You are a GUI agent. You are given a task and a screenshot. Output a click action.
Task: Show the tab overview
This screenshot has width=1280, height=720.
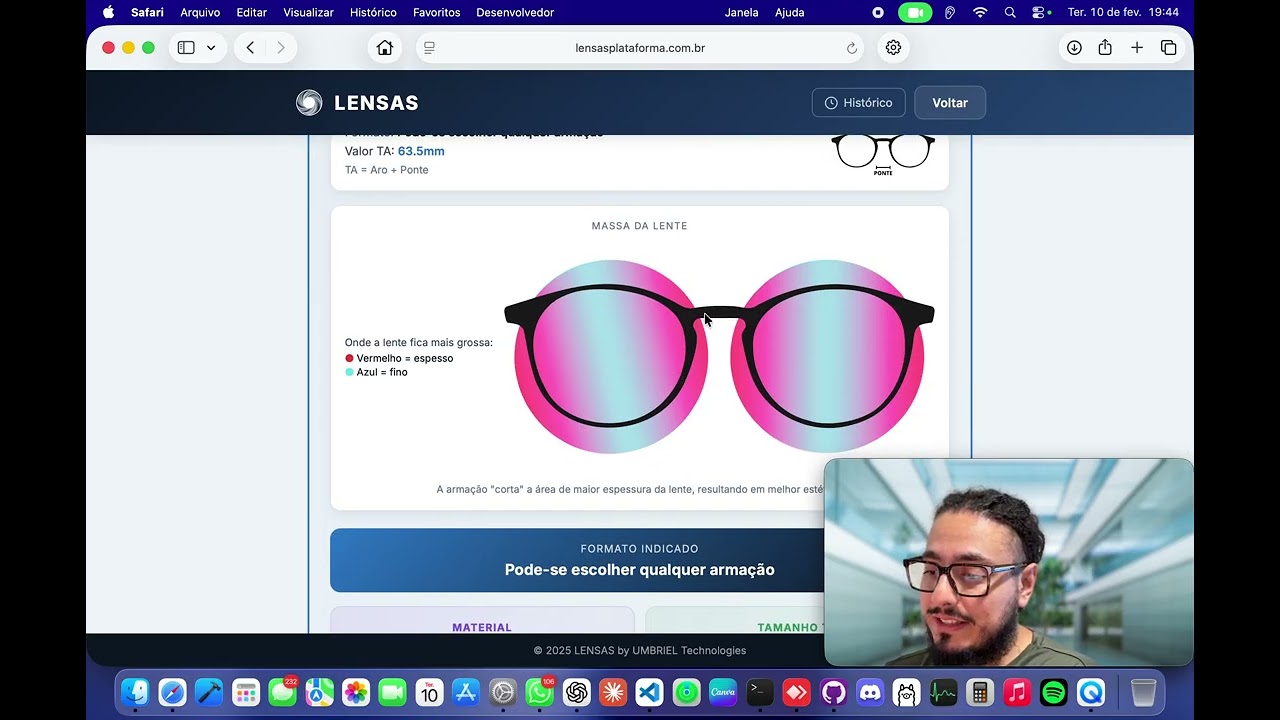point(1168,48)
